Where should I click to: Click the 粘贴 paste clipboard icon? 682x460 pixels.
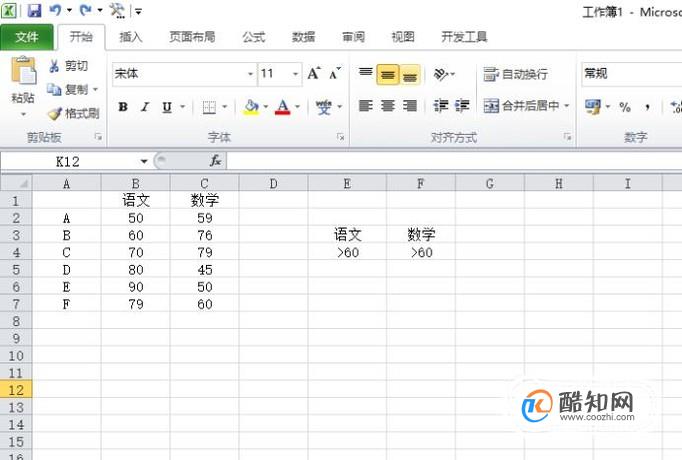[x=23, y=70]
